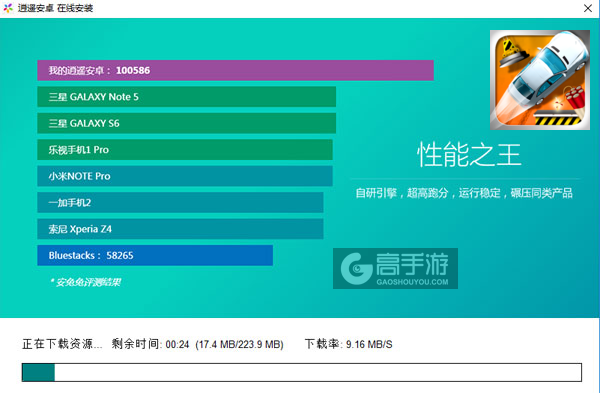This screenshot has height=393, width=600.
Task: Click the 逍遥安卓 在线安装 window title
Action: (55, 8)
